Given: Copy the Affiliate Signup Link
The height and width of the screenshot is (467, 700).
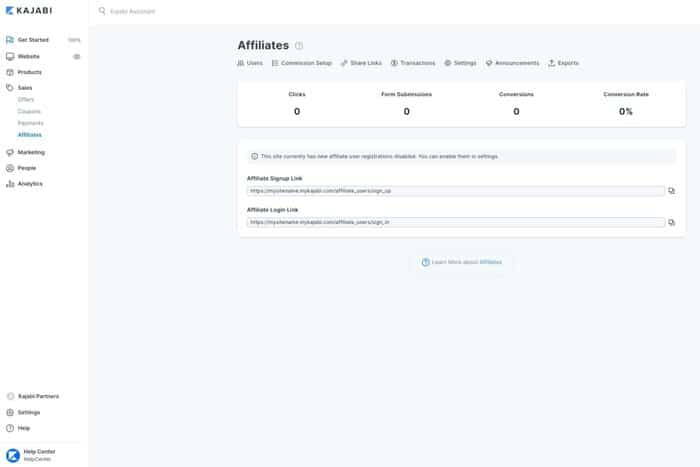Looking at the screenshot, I should tap(671, 191).
